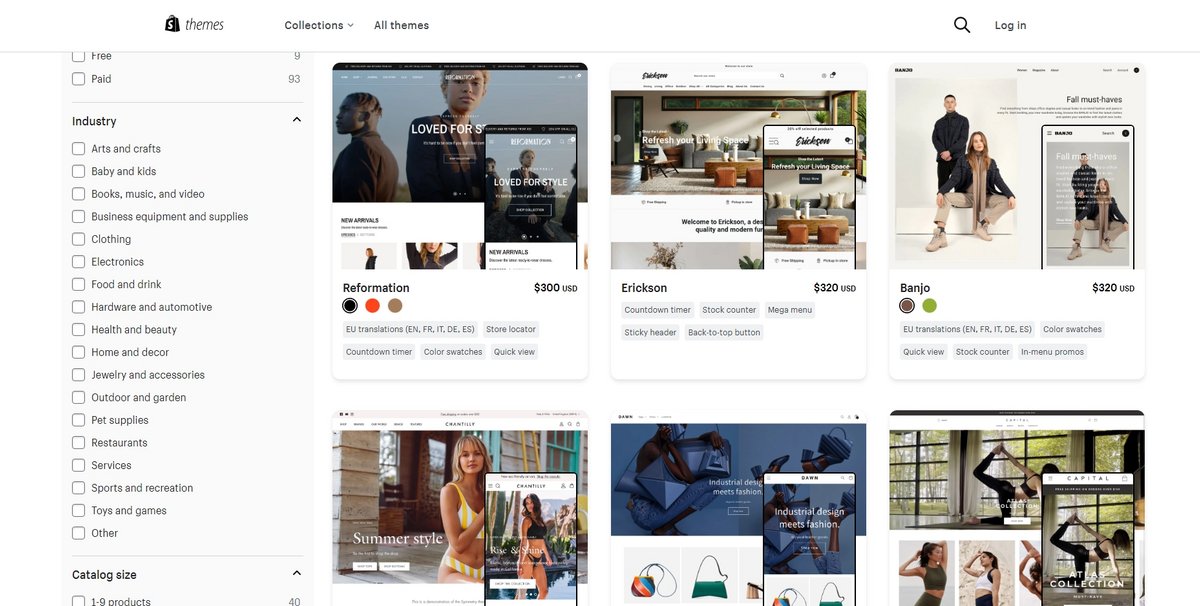Check the Electronics industry checkbox
The image size is (1200, 606).
tap(78, 261)
